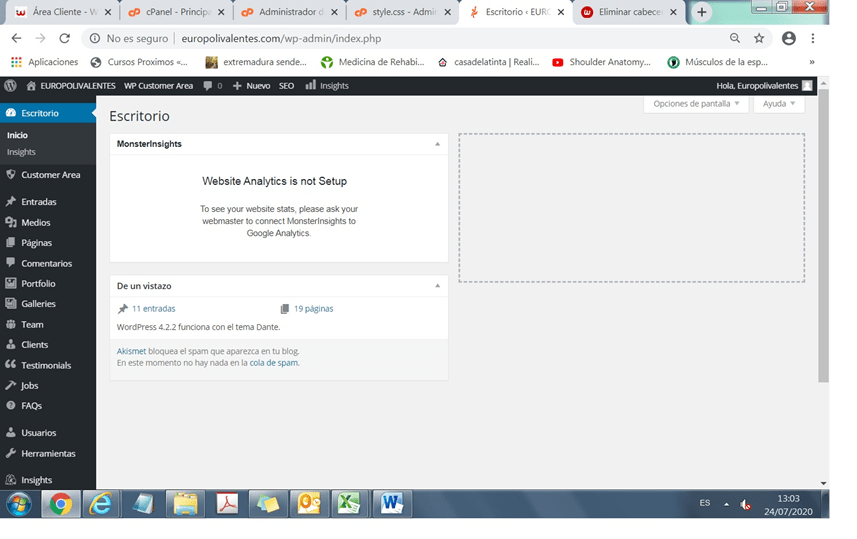
Task: Open Team icon in sidebar
Action: point(10,324)
